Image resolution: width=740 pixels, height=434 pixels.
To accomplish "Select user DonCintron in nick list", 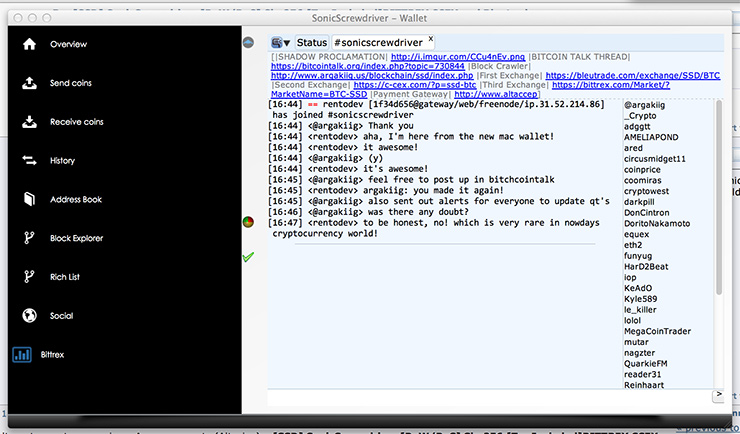I will (647, 213).
